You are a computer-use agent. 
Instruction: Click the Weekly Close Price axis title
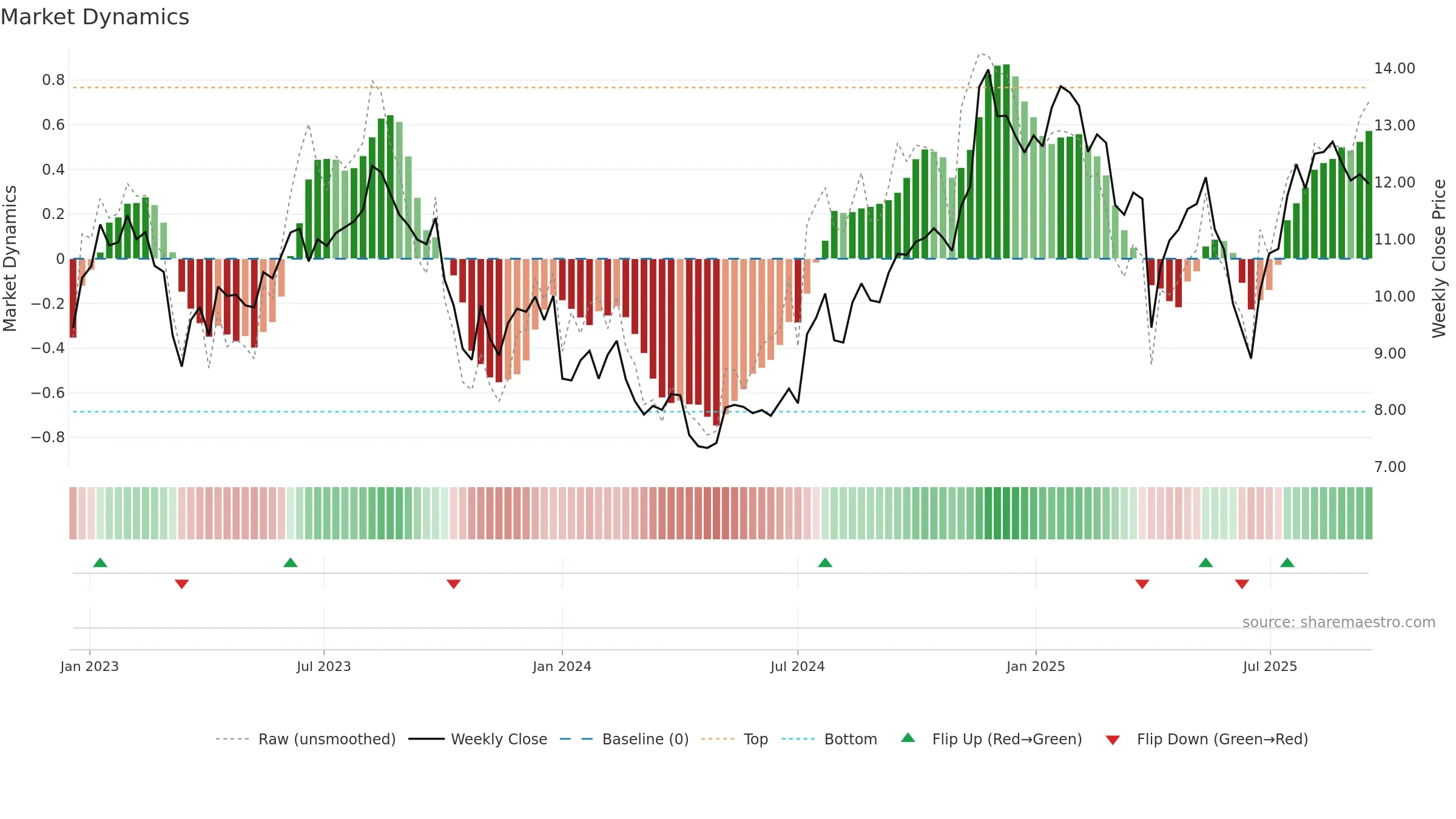click(1439, 258)
